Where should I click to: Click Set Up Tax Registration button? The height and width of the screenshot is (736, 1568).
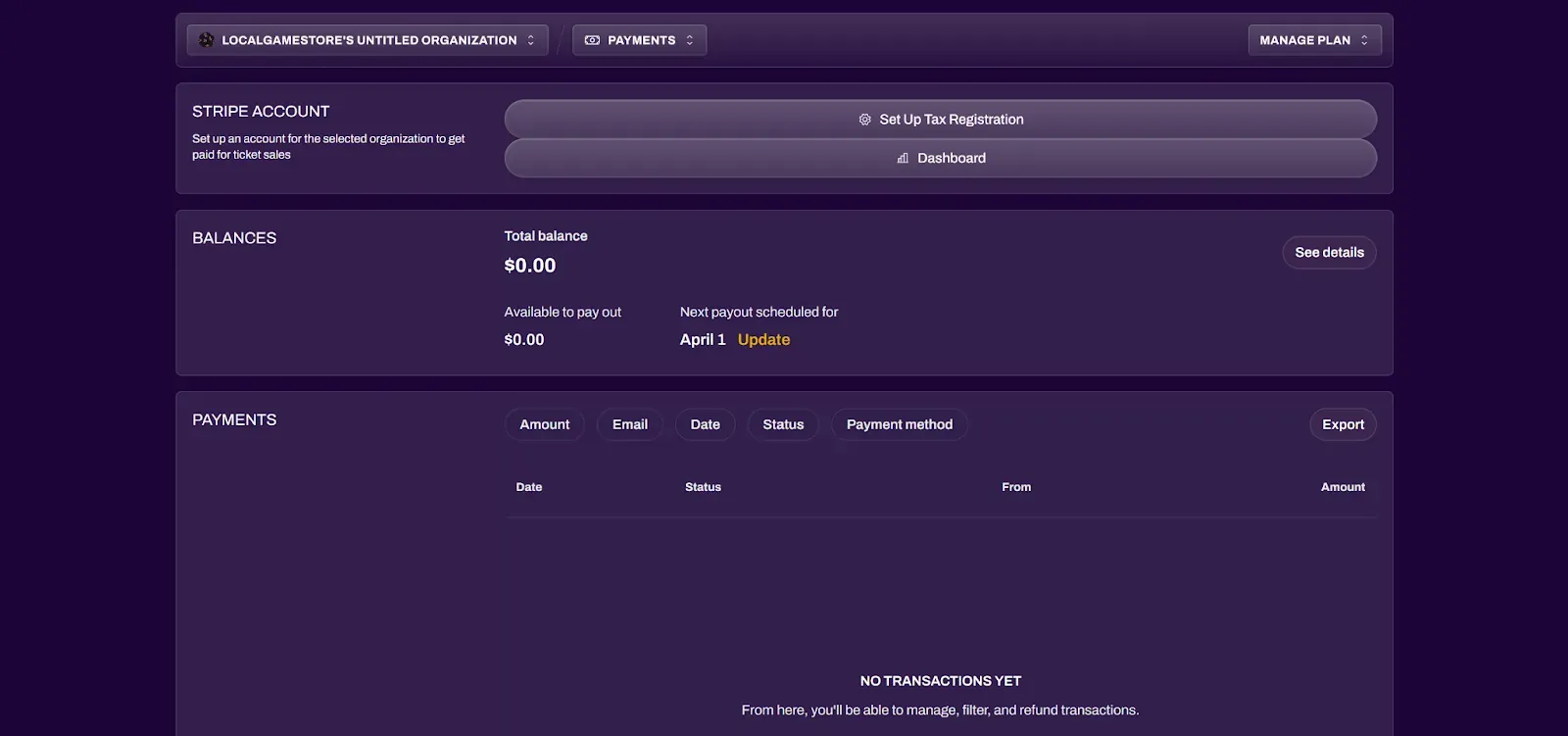941,120
